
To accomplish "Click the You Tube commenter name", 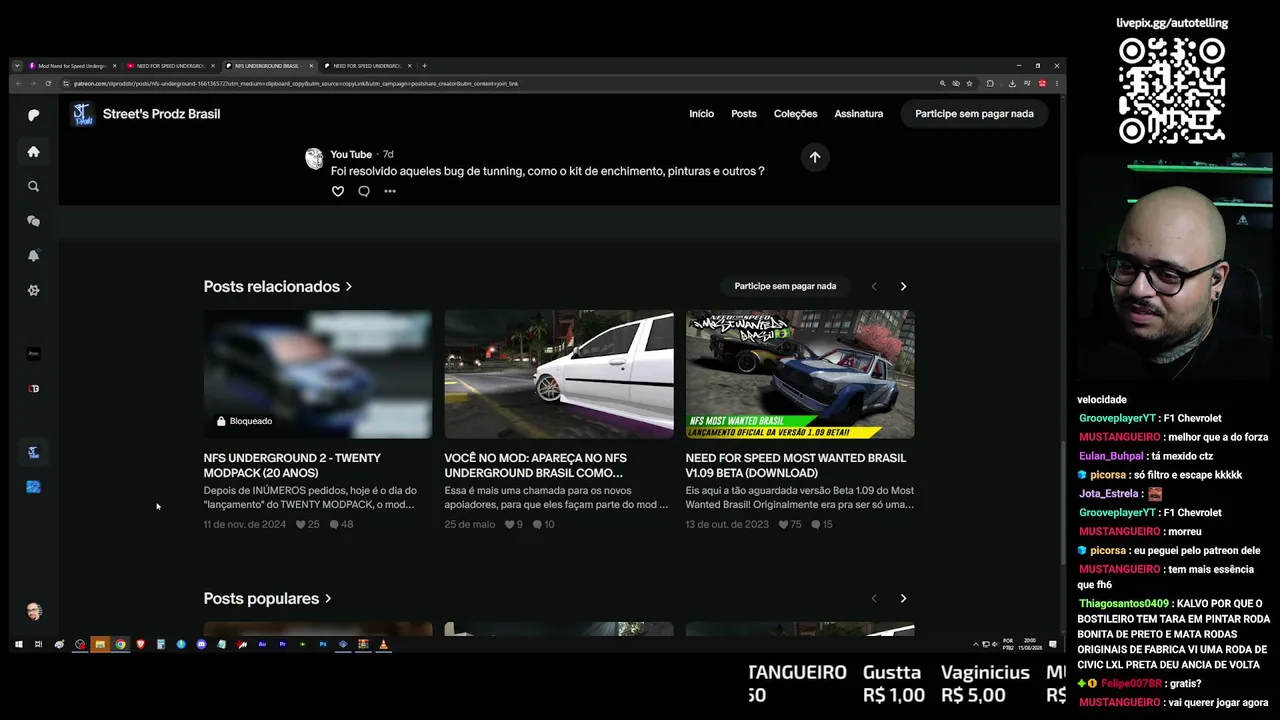I will point(351,154).
